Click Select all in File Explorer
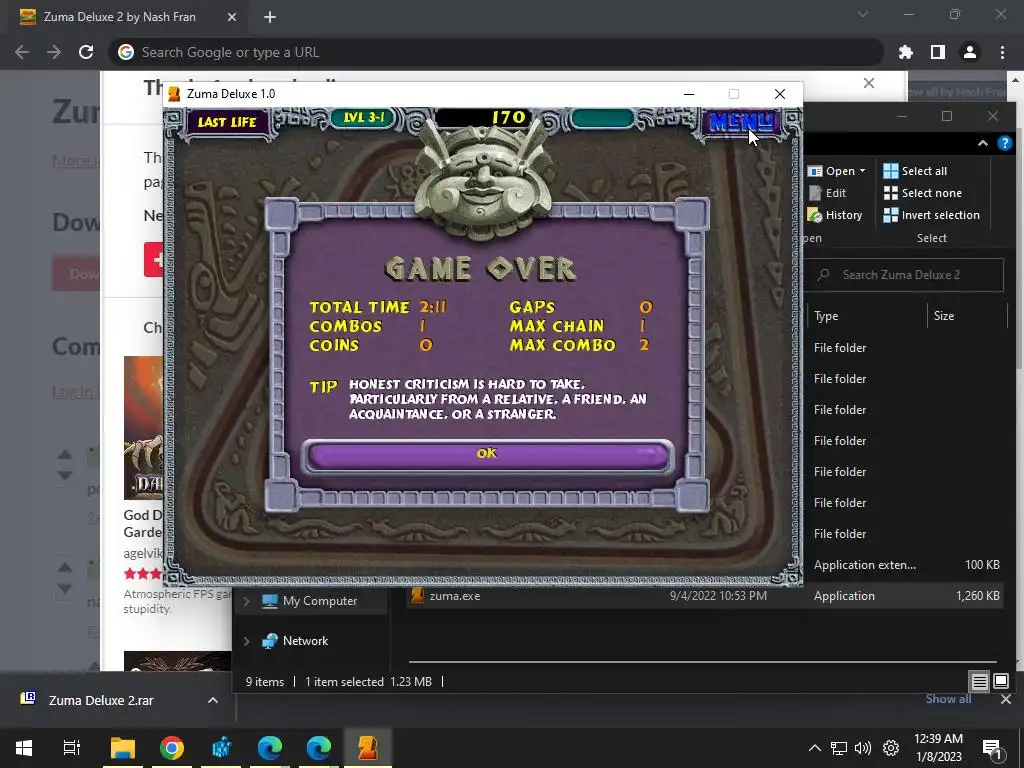Viewport: 1024px width, 768px height. (x=915, y=171)
